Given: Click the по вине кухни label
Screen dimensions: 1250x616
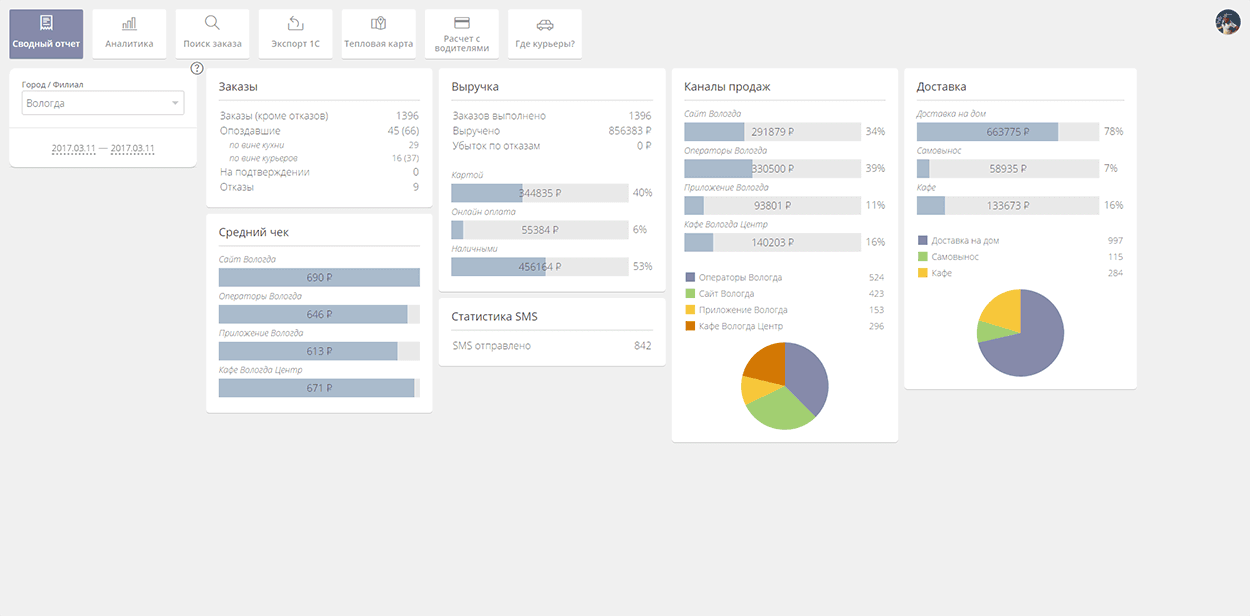Looking at the screenshot, I should 258,145.
